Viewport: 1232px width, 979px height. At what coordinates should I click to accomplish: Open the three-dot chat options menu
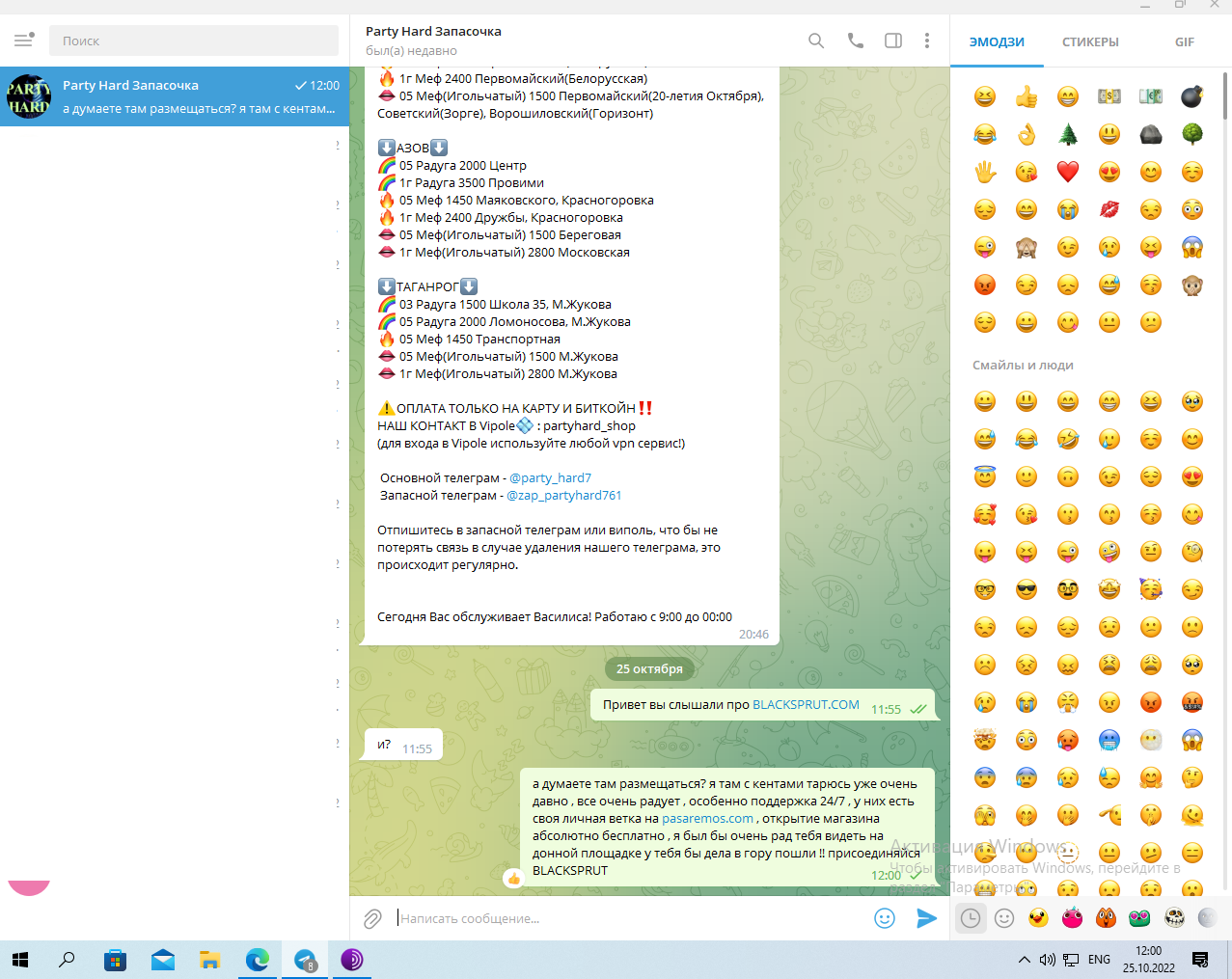[927, 41]
